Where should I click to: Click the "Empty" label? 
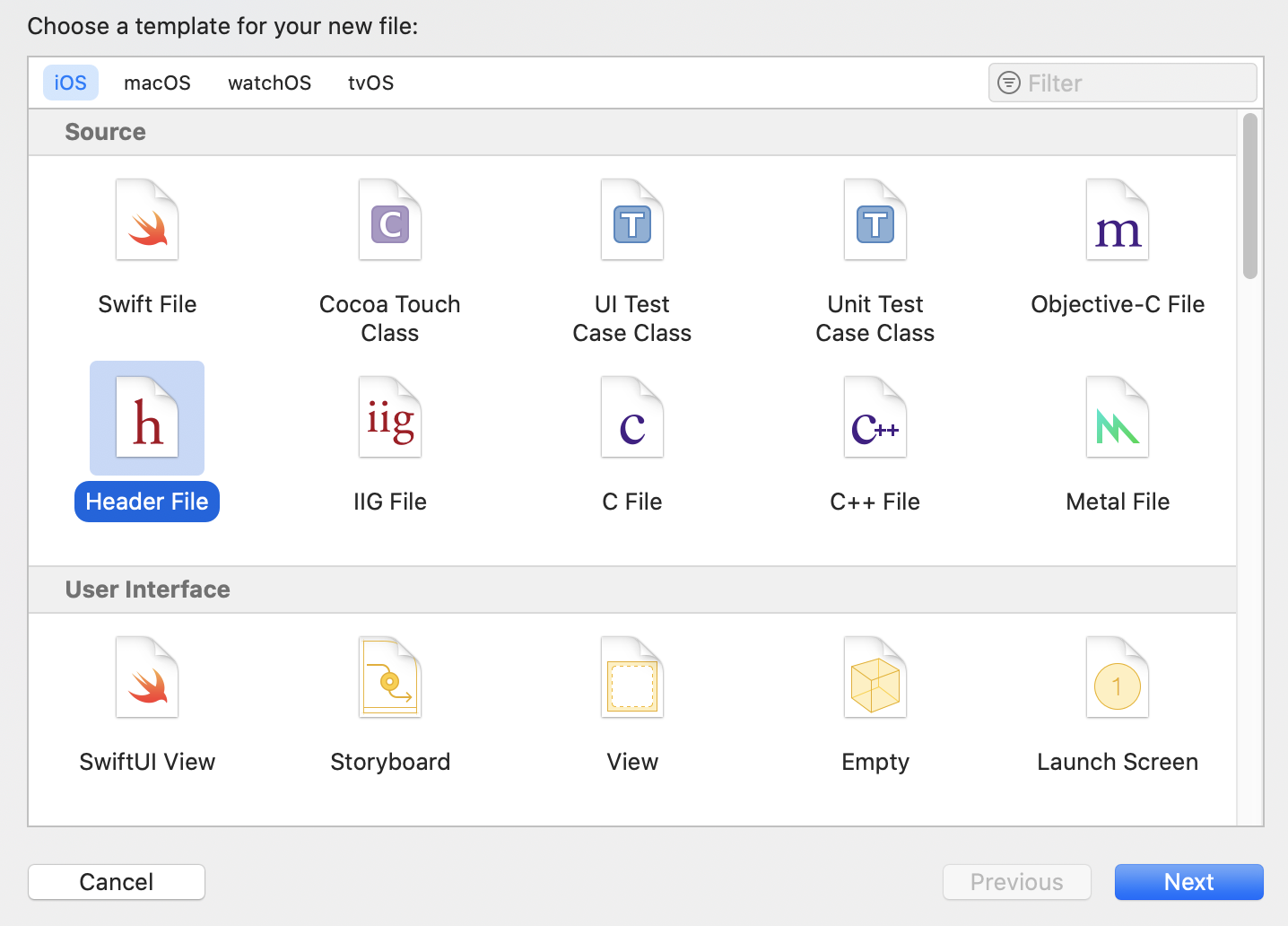(875, 762)
